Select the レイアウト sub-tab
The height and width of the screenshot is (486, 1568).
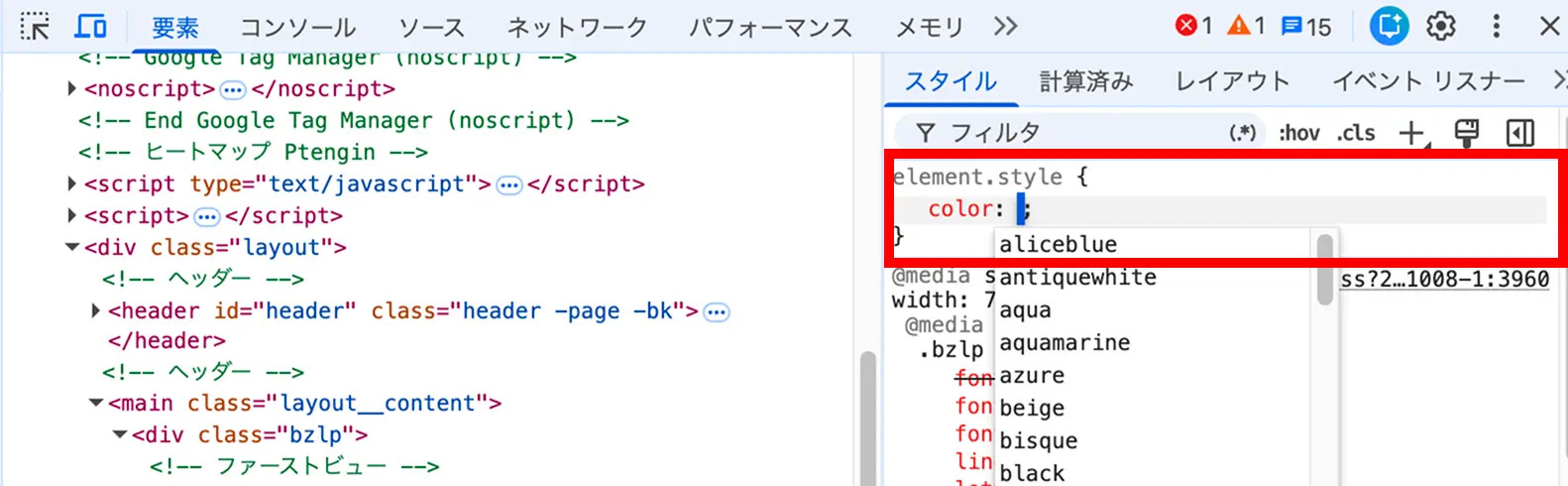click(x=1232, y=81)
